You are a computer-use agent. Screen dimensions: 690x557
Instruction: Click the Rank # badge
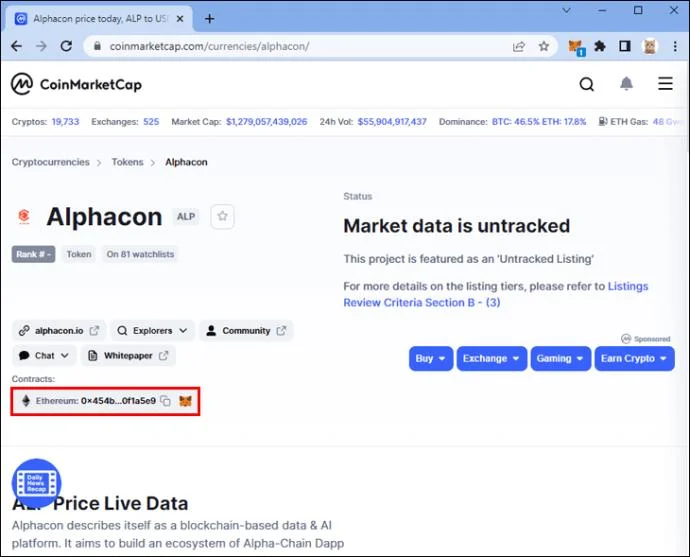(33, 254)
